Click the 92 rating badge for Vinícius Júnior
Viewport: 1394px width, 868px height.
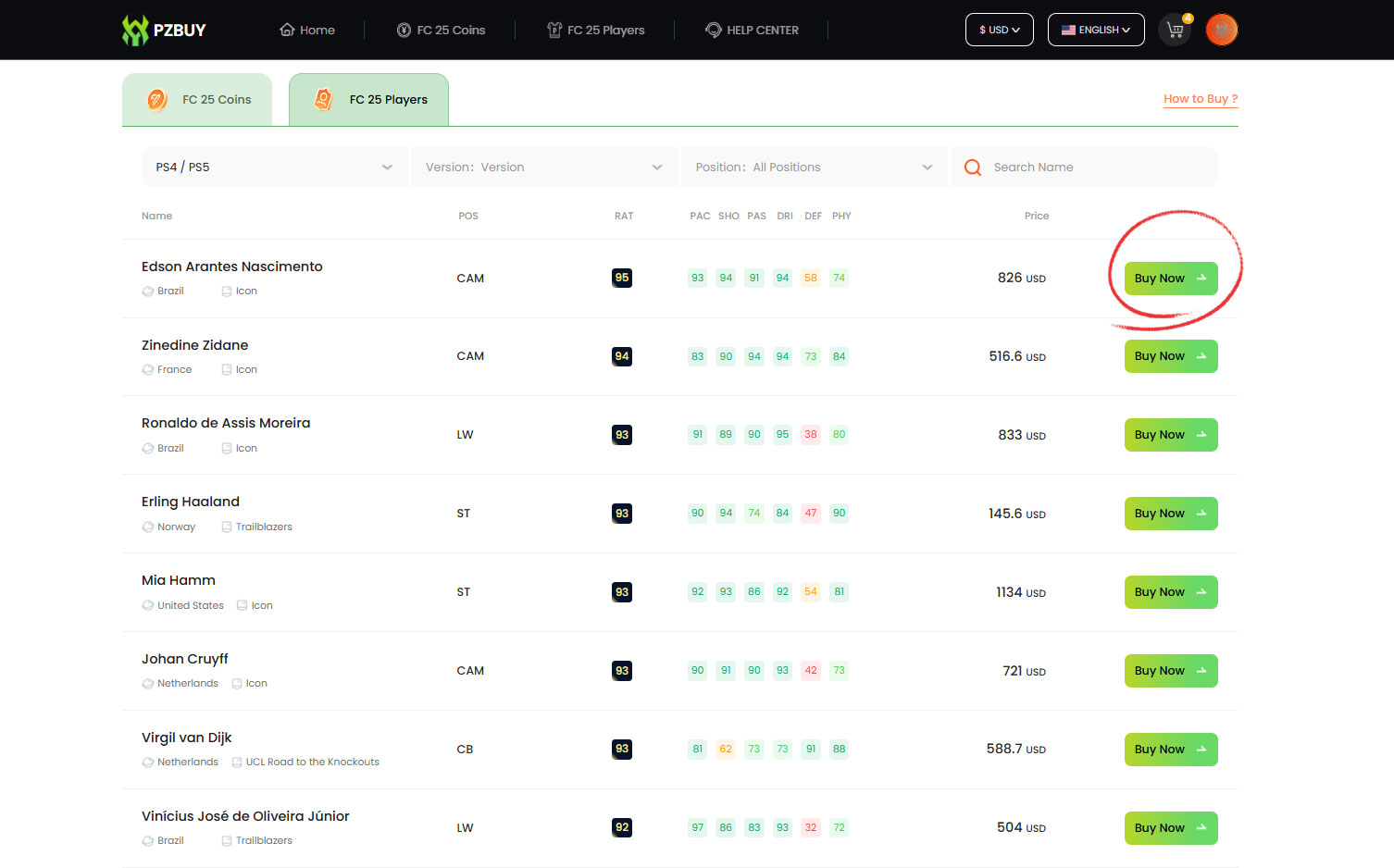pos(622,827)
